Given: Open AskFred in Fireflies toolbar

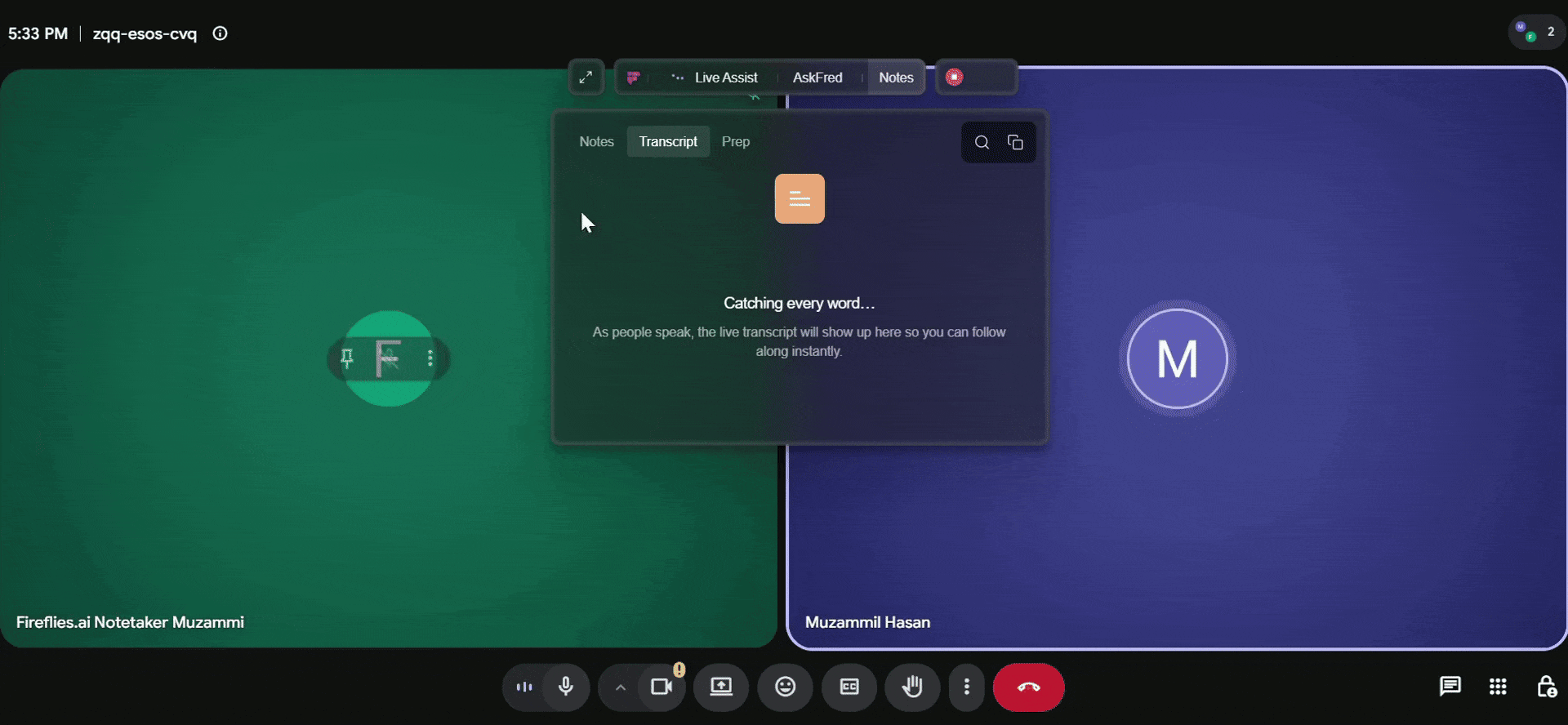Looking at the screenshot, I should tap(817, 78).
